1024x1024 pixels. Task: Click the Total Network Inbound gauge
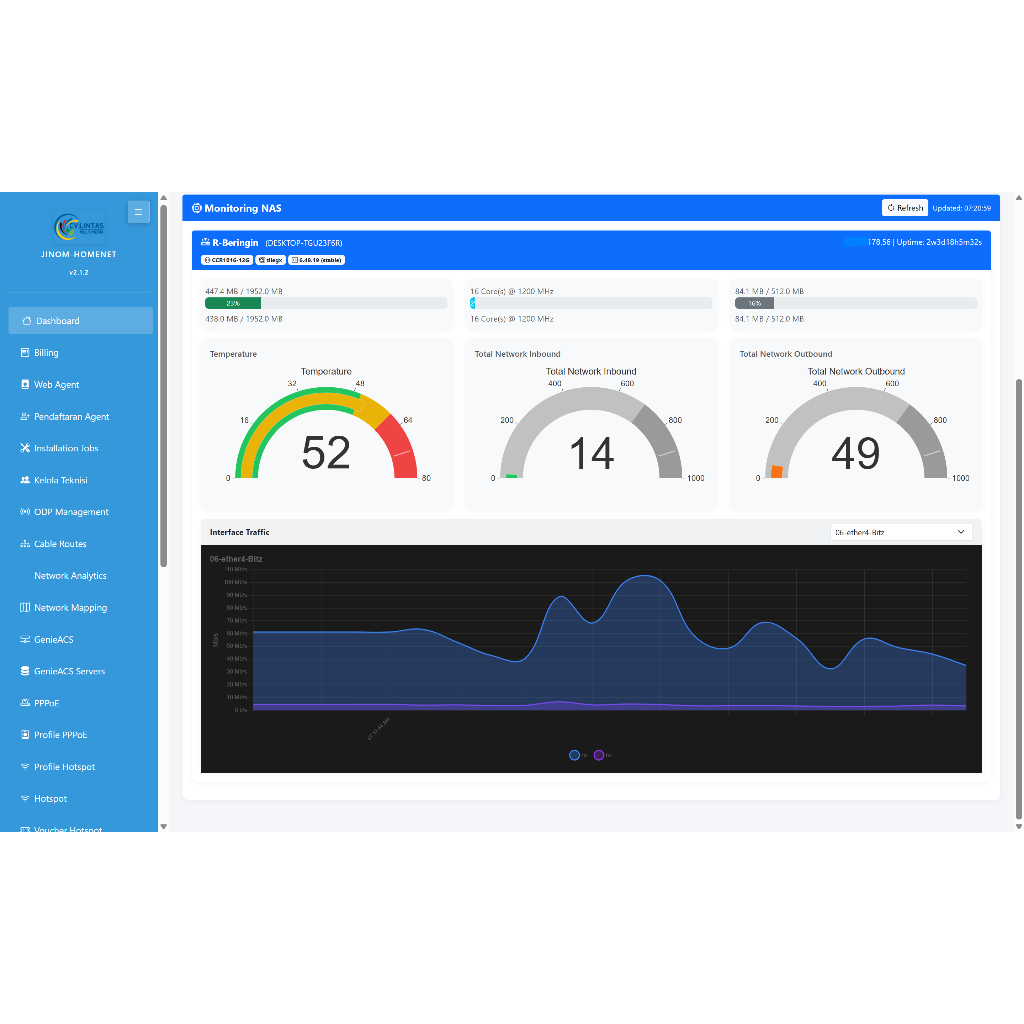click(591, 432)
